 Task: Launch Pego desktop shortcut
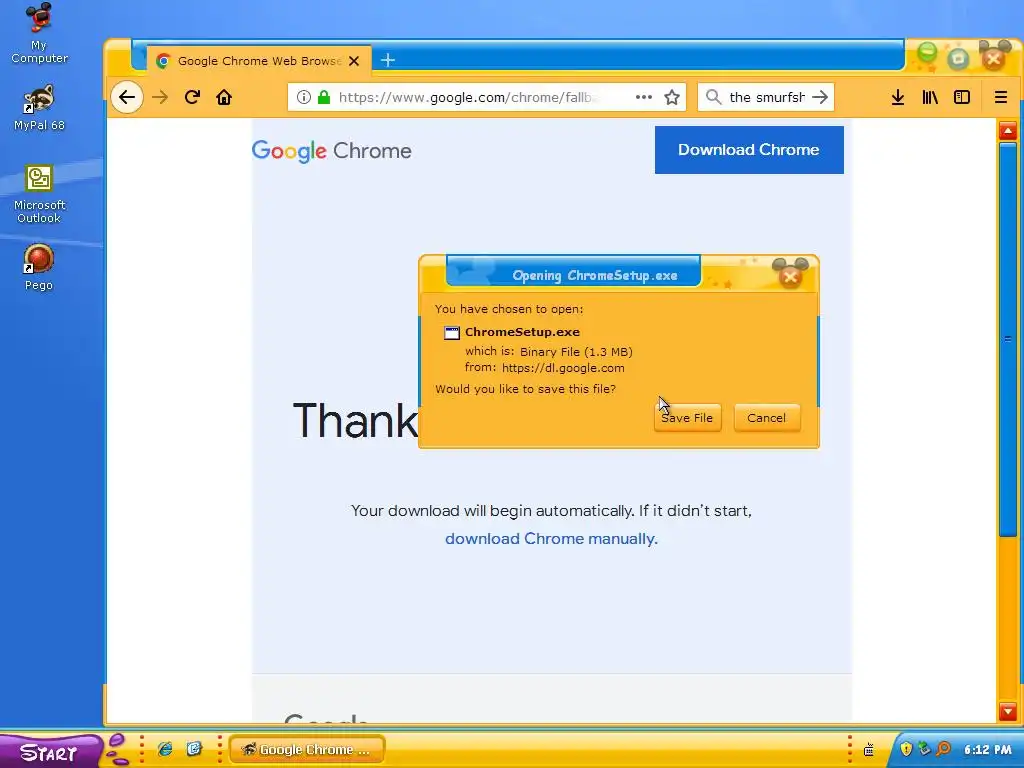click(39, 267)
